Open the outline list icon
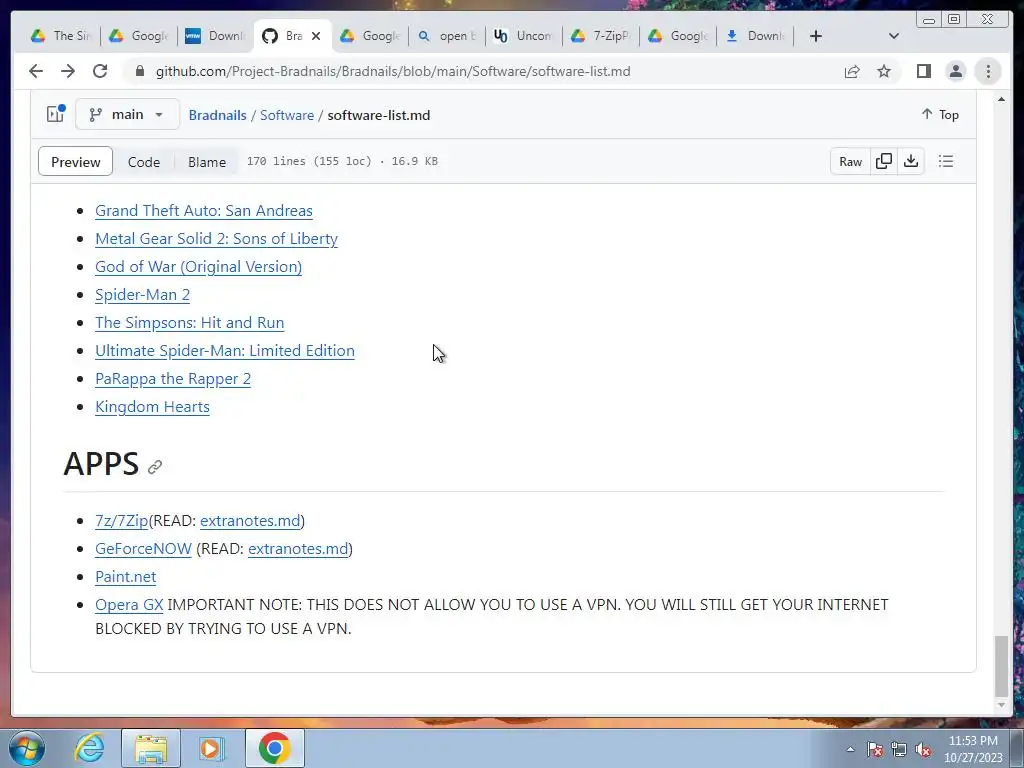The height and width of the screenshot is (768, 1024). [946, 161]
